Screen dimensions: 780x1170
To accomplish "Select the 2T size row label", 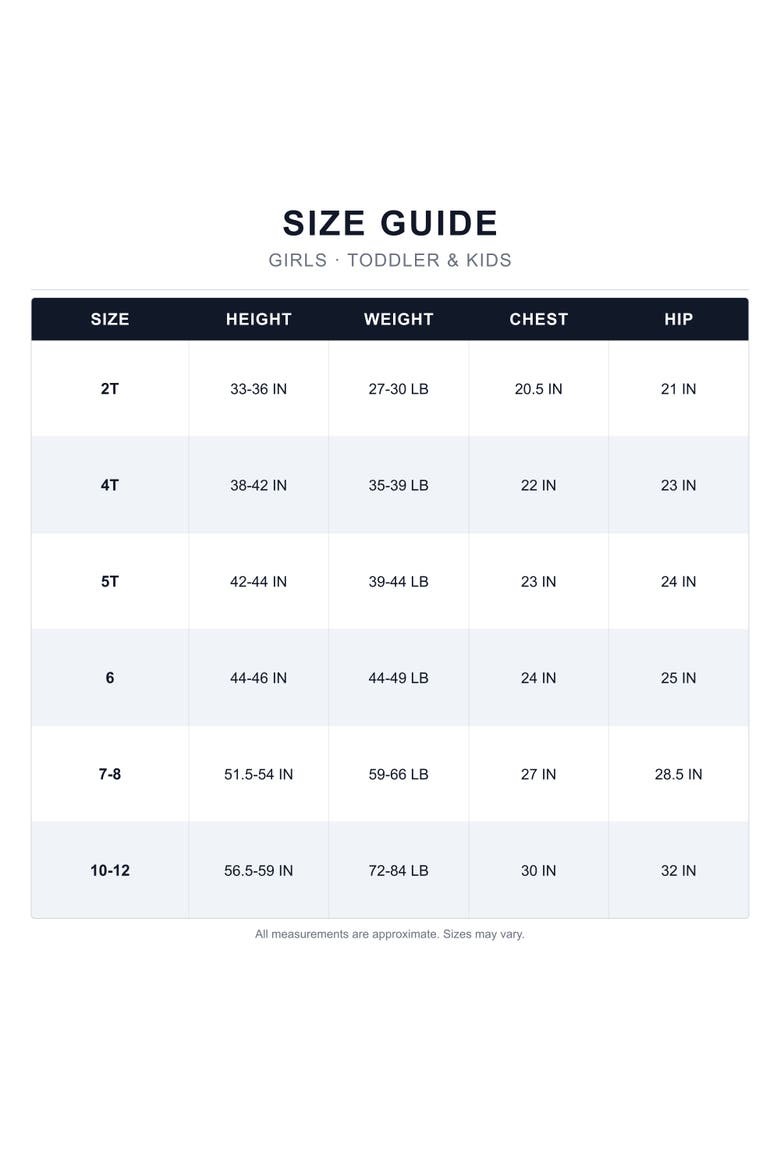I will [x=110, y=389].
